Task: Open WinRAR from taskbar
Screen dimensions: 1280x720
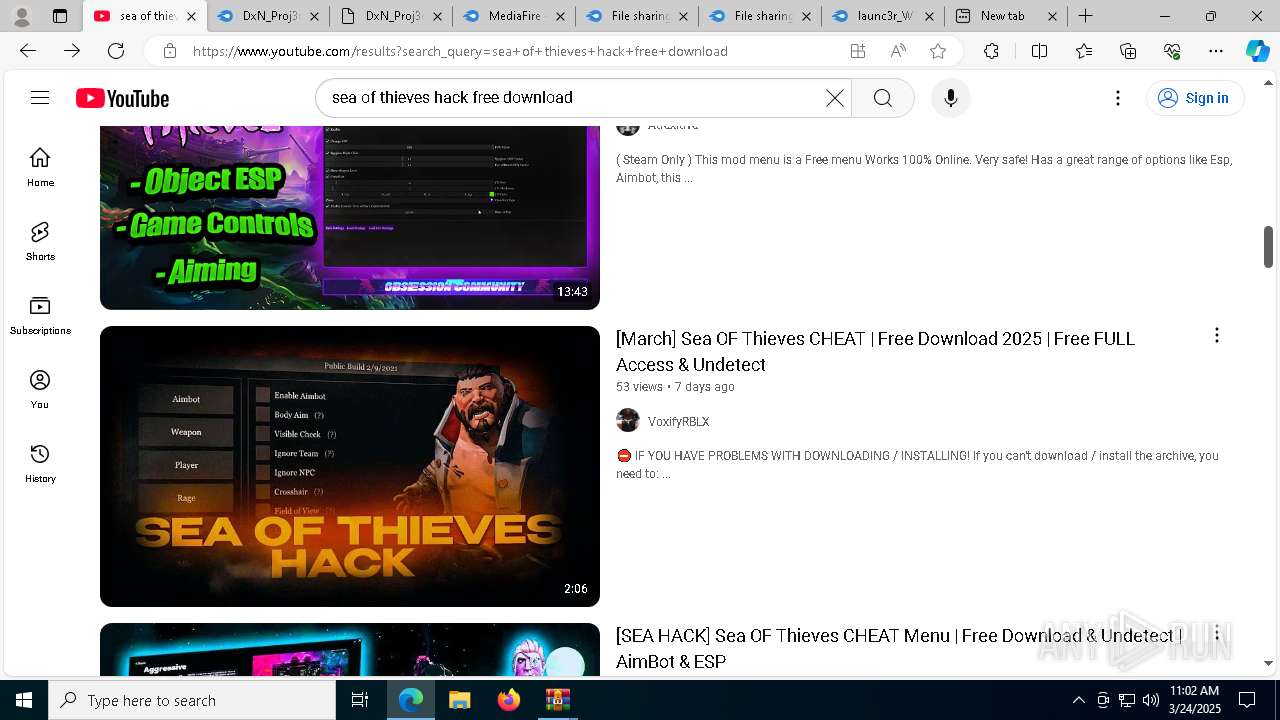Action: coord(557,700)
